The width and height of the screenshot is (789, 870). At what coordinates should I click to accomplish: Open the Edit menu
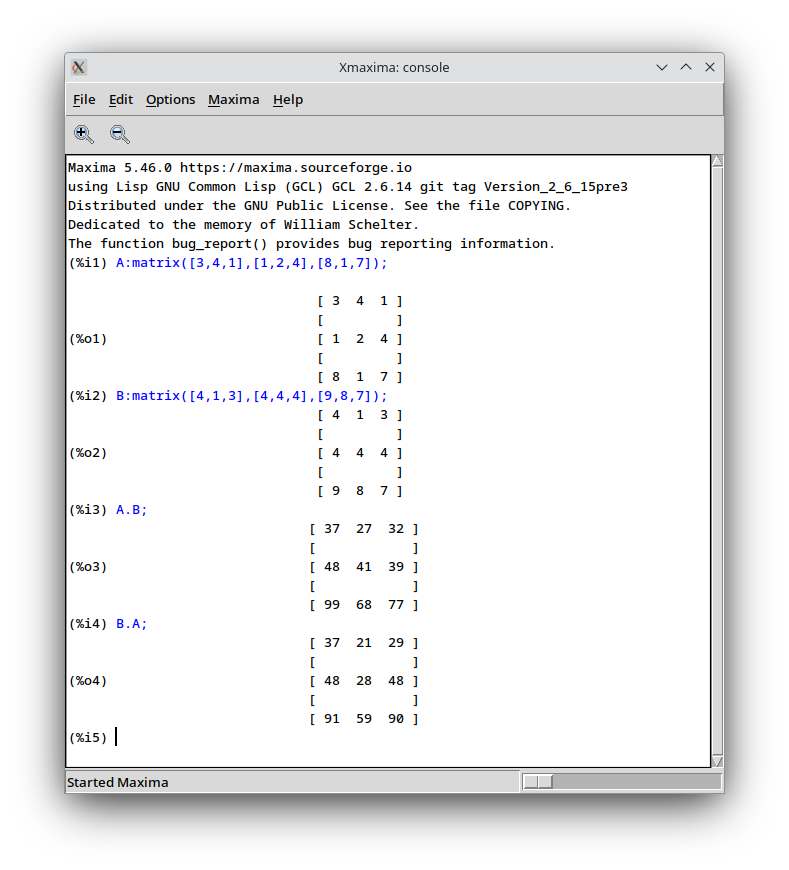coord(121,100)
